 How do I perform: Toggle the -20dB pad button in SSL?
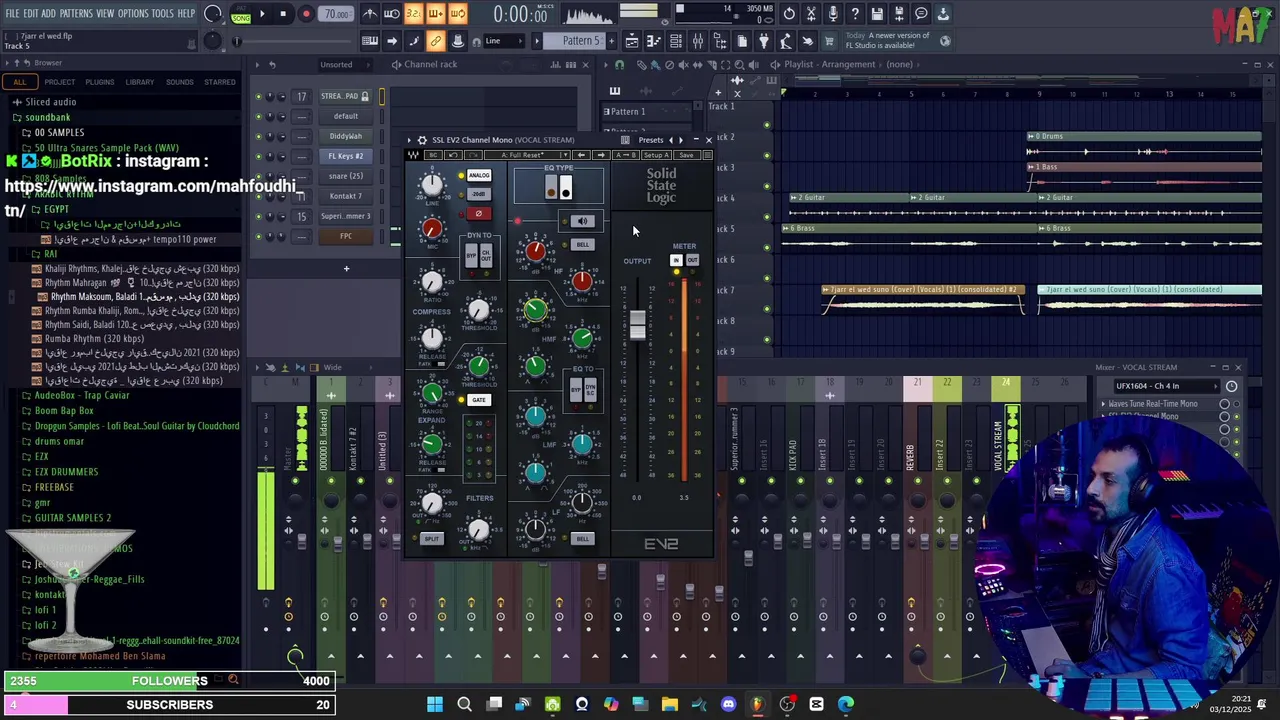pos(479,194)
